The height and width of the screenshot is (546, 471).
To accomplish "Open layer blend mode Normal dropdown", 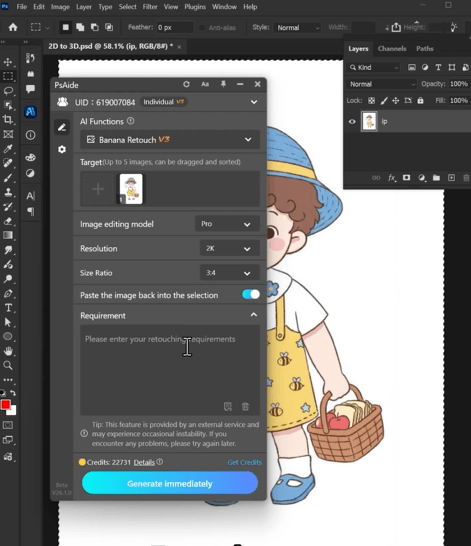I will (x=382, y=84).
